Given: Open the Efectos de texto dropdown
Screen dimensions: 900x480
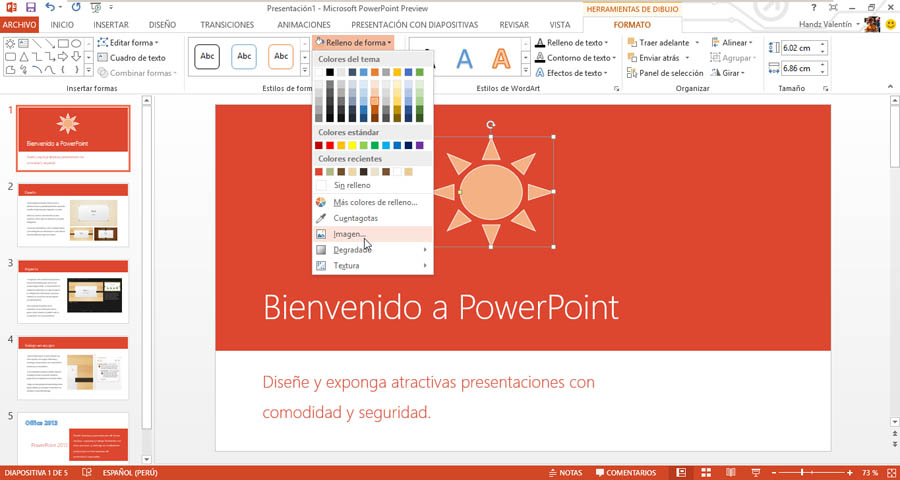Looking at the screenshot, I should point(575,73).
